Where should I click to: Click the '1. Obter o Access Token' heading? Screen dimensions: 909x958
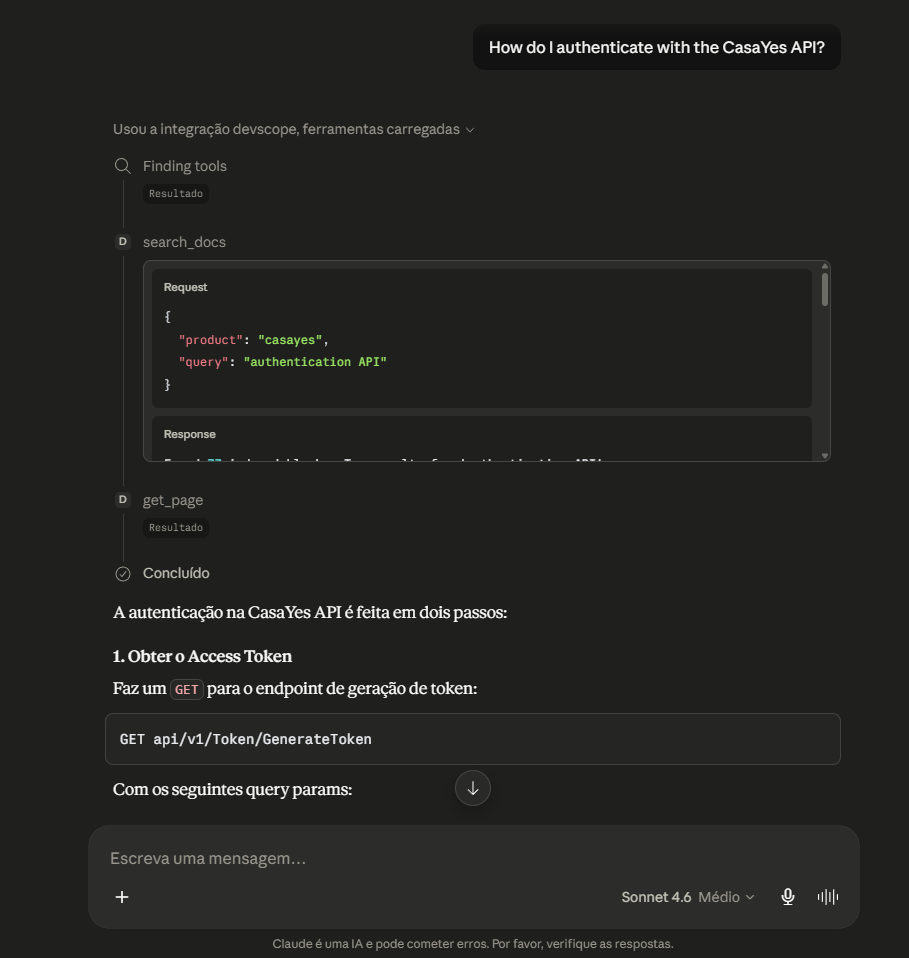[202, 656]
